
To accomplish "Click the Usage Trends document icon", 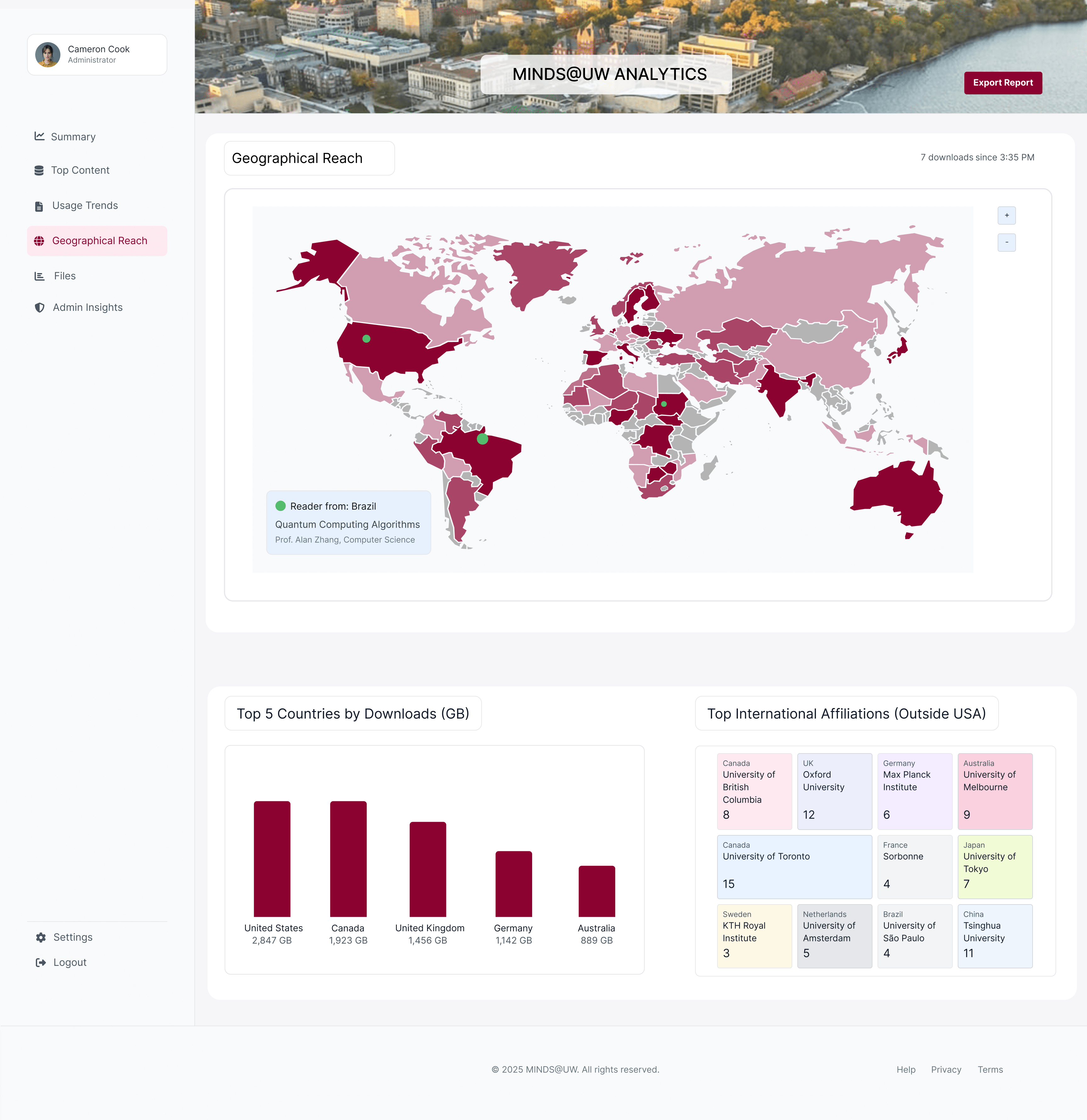I will tap(39, 206).
